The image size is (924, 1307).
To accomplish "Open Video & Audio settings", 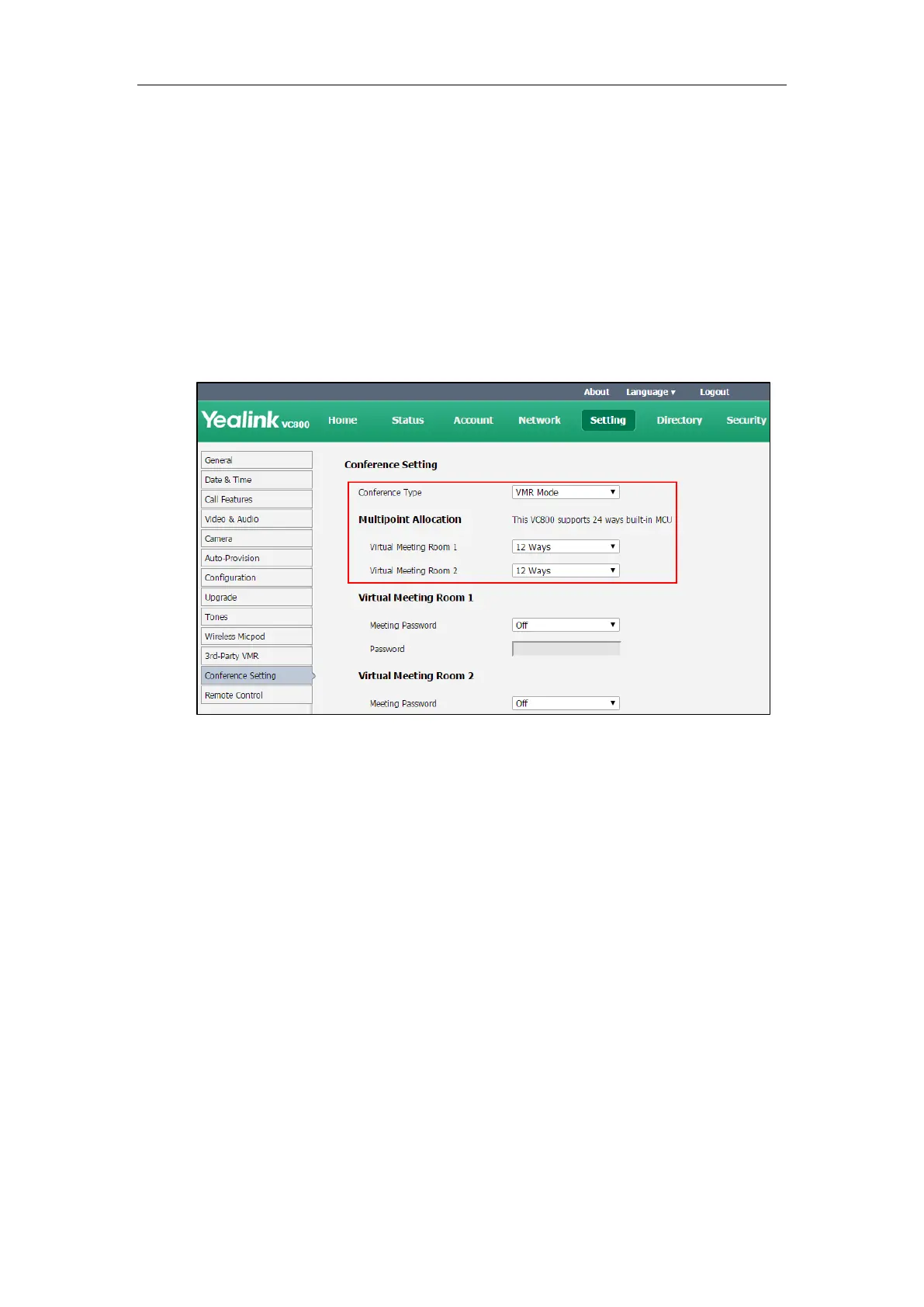I will pyautogui.click(x=257, y=519).
